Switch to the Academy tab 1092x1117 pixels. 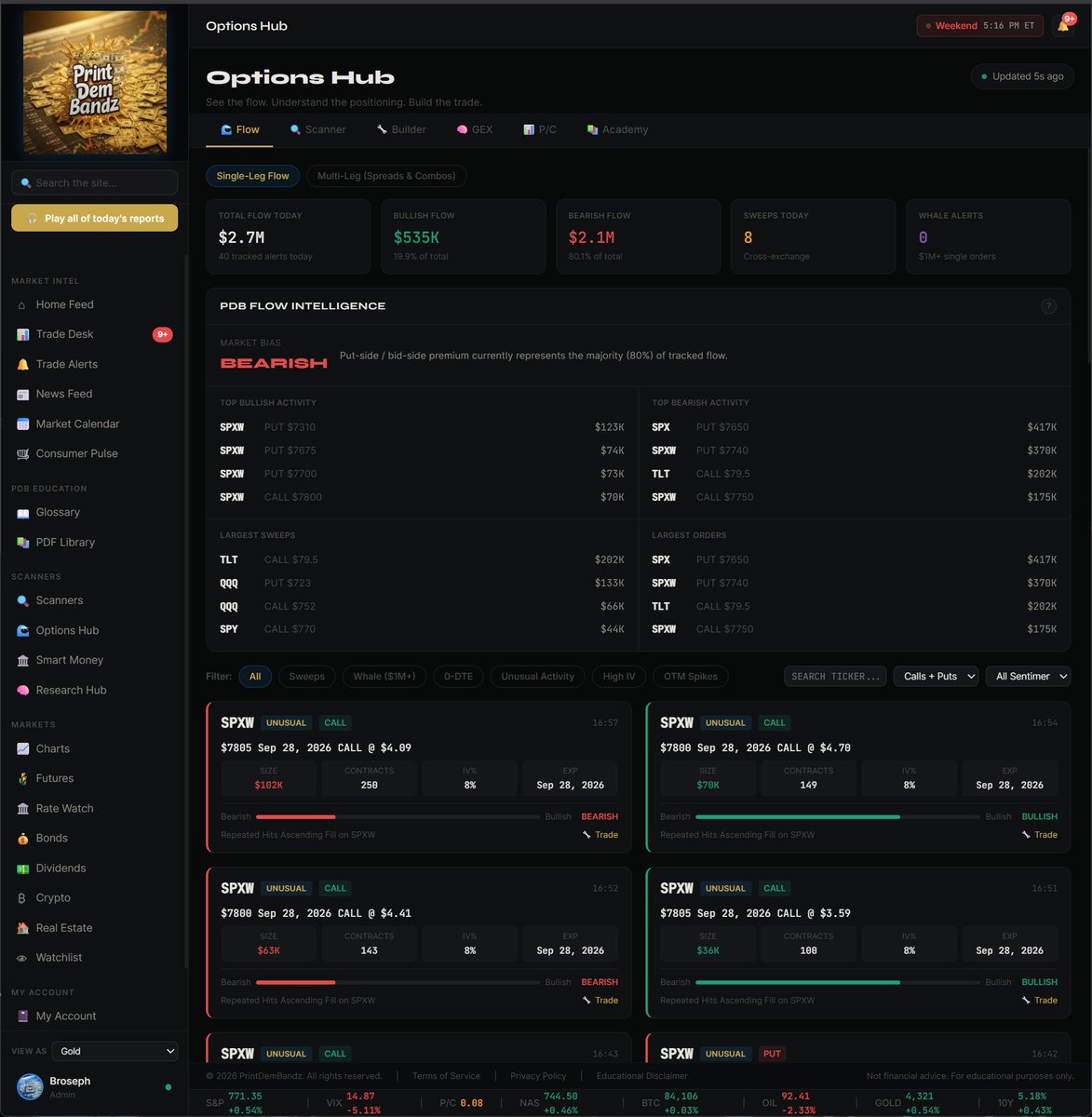[x=617, y=129]
